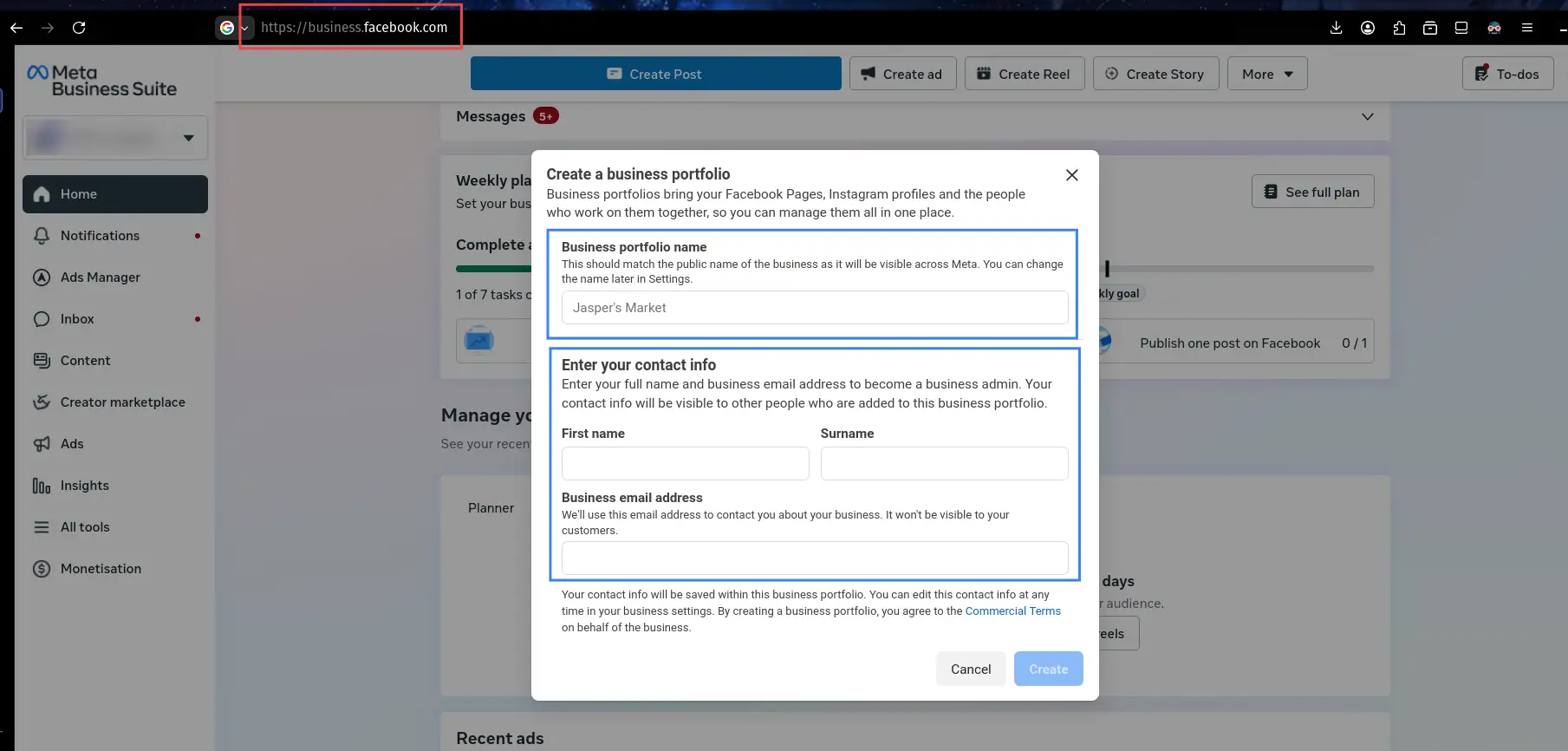Open Creator marketplace in the sidebar

pos(115,402)
